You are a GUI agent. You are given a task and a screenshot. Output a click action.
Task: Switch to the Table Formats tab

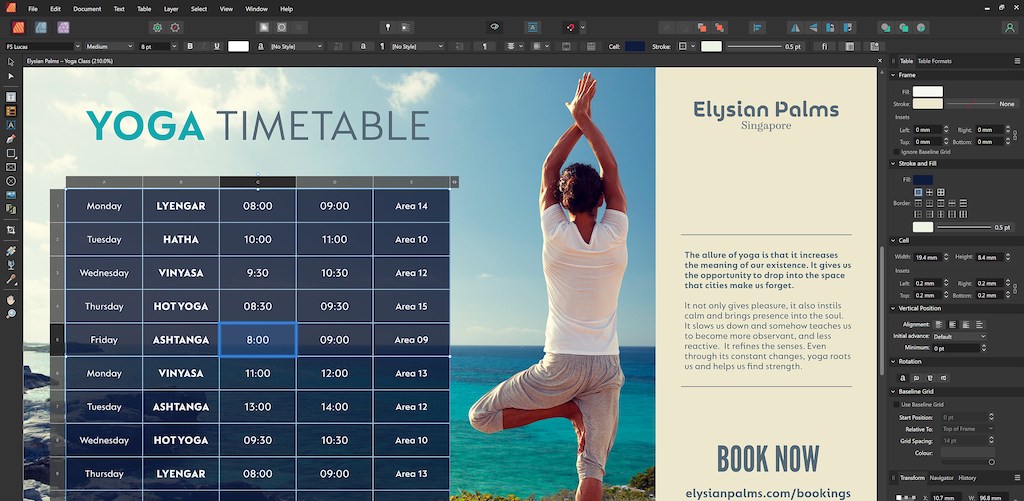pyautogui.click(x=935, y=61)
